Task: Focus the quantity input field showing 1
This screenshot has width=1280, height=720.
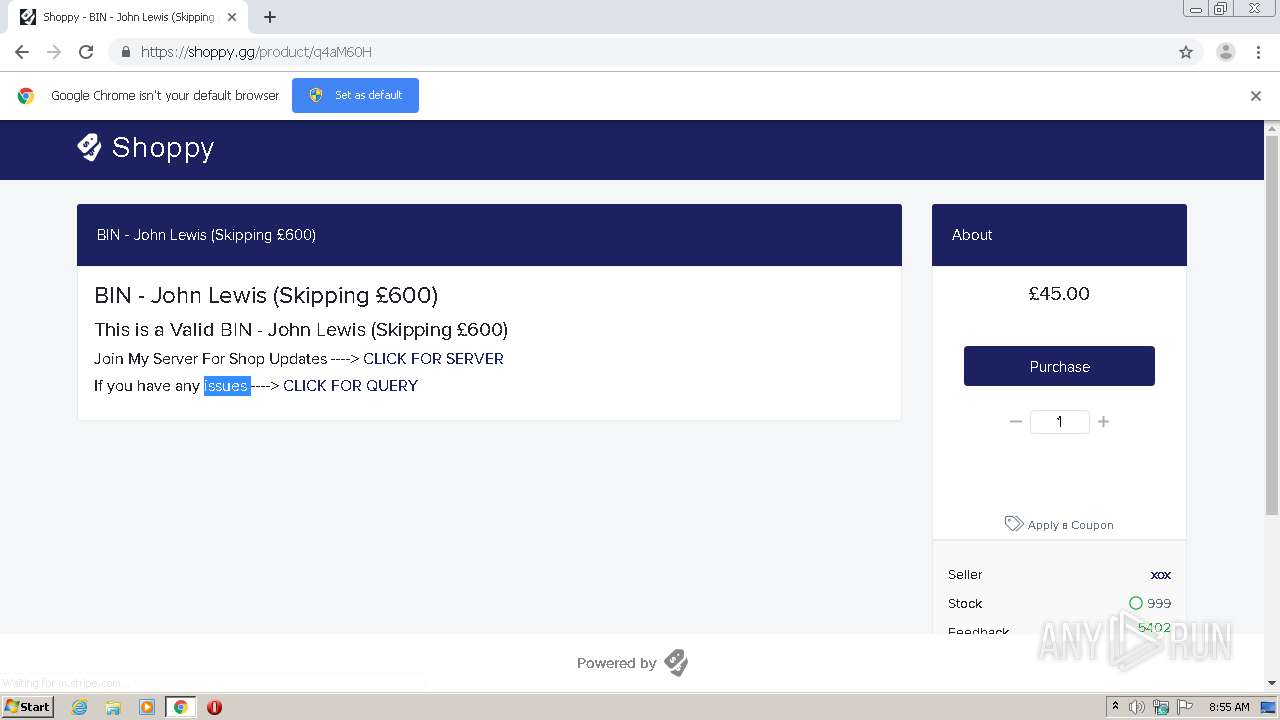Action: click(x=1059, y=422)
